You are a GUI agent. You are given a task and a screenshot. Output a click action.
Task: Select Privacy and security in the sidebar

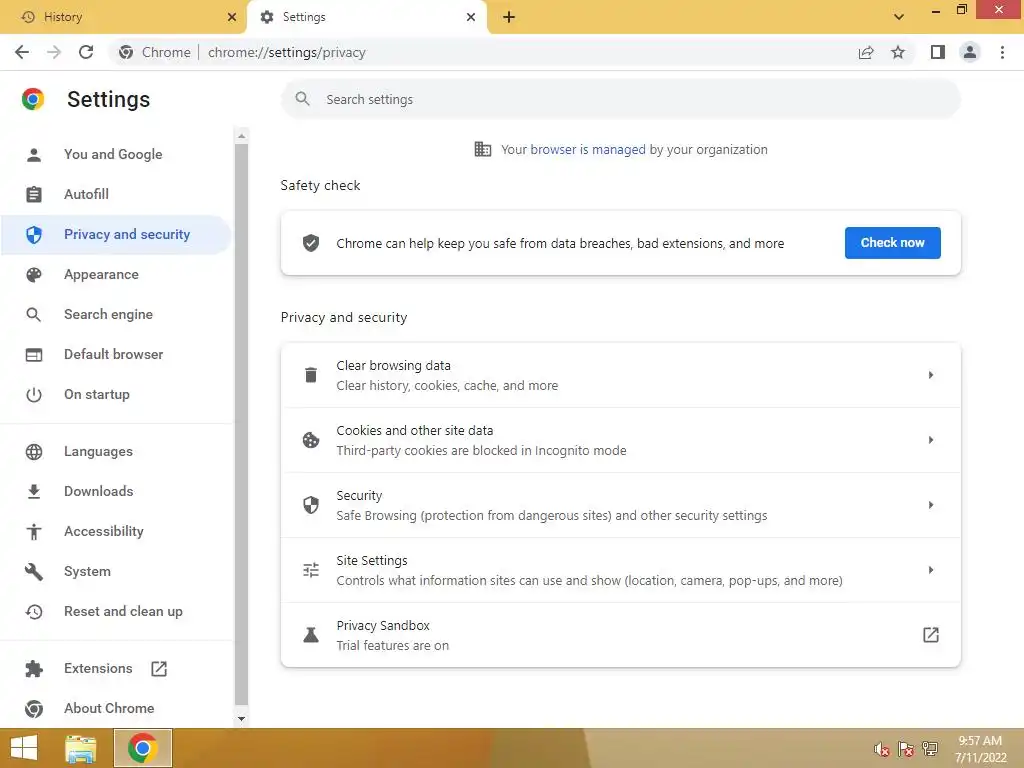(x=116, y=234)
